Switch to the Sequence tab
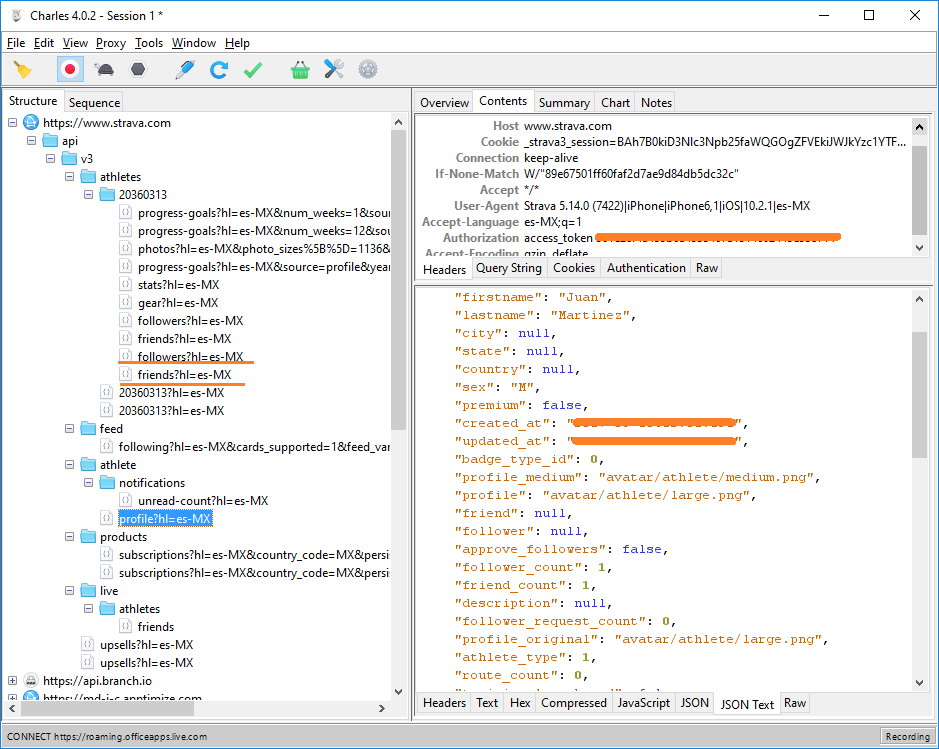Viewport: 939px width, 749px height. pos(94,102)
